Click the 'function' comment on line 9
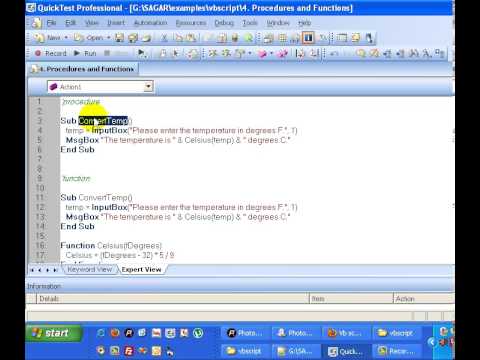This screenshot has height=360, width=480. 76,178
